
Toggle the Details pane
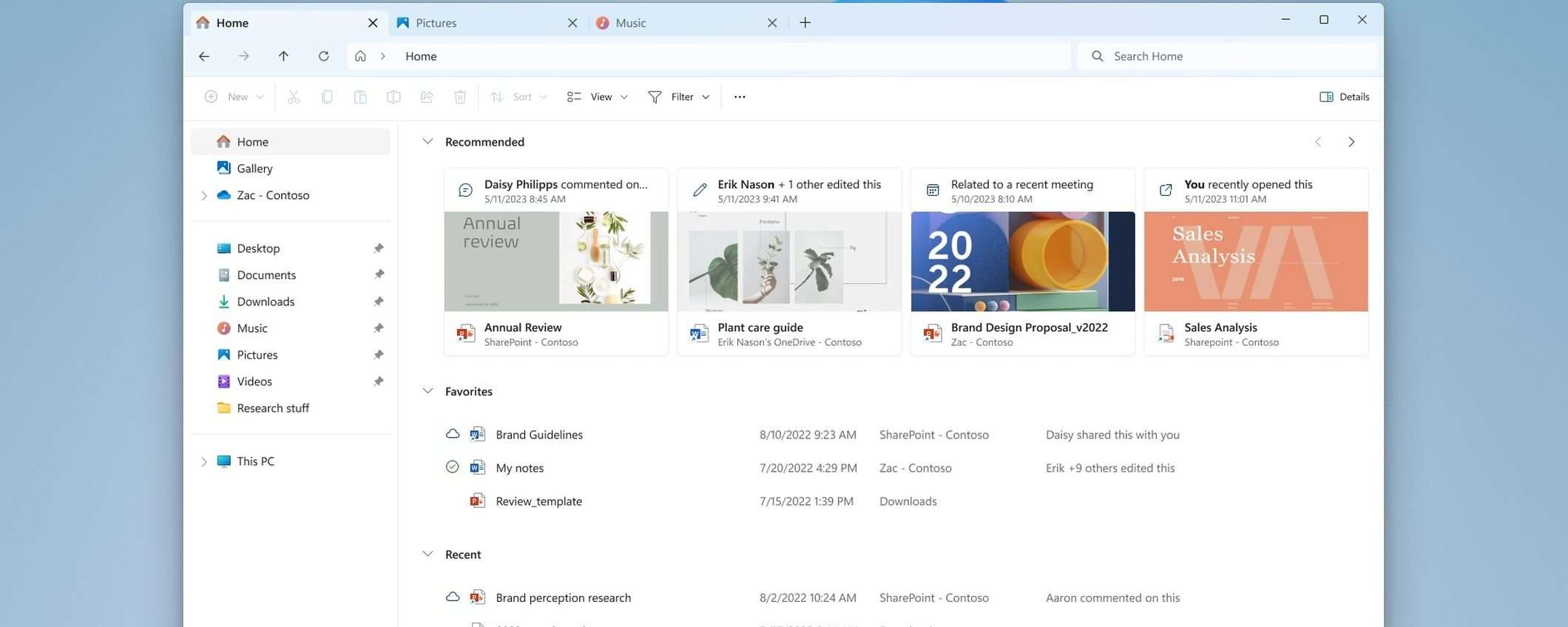[x=1344, y=97]
